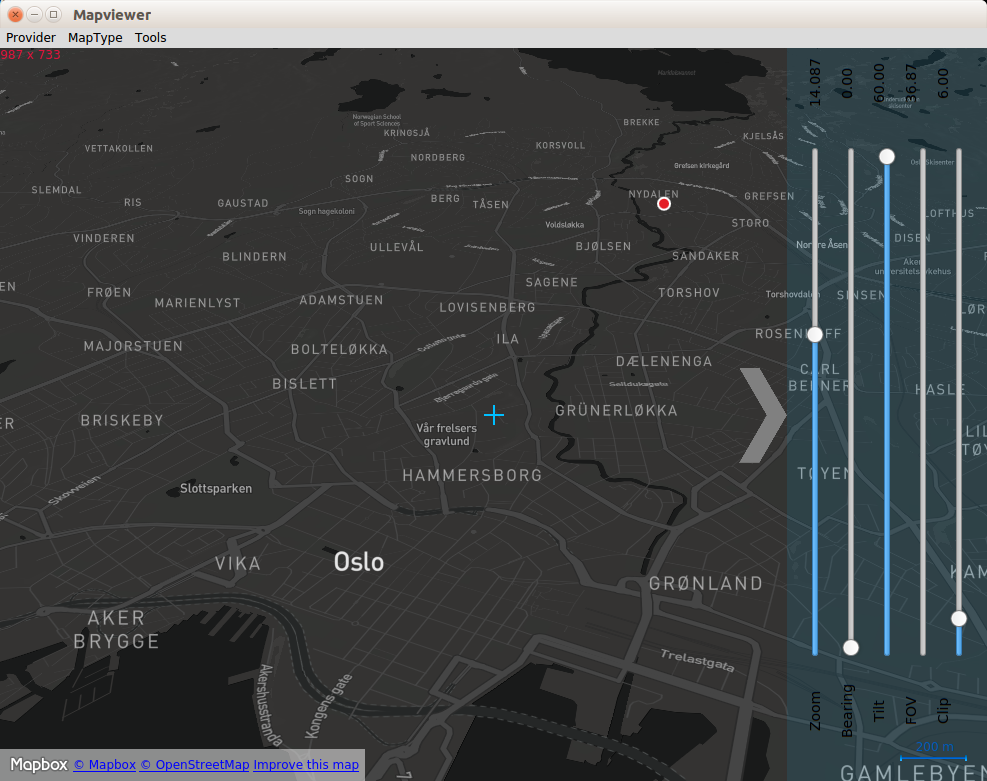Viewport: 987px width, 781px height.
Task: Click the VIKA district label
Action: coord(238,563)
